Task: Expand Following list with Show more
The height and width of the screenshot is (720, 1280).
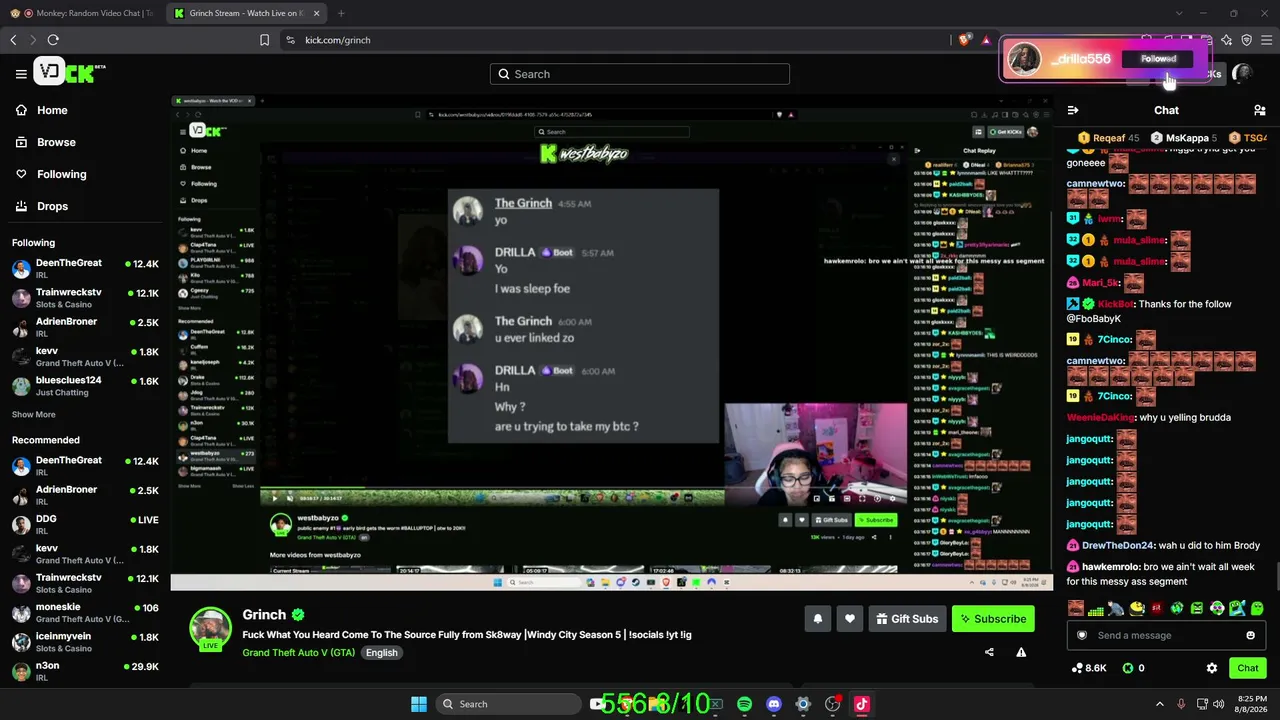Action: pyautogui.click(x=34, y=414)
